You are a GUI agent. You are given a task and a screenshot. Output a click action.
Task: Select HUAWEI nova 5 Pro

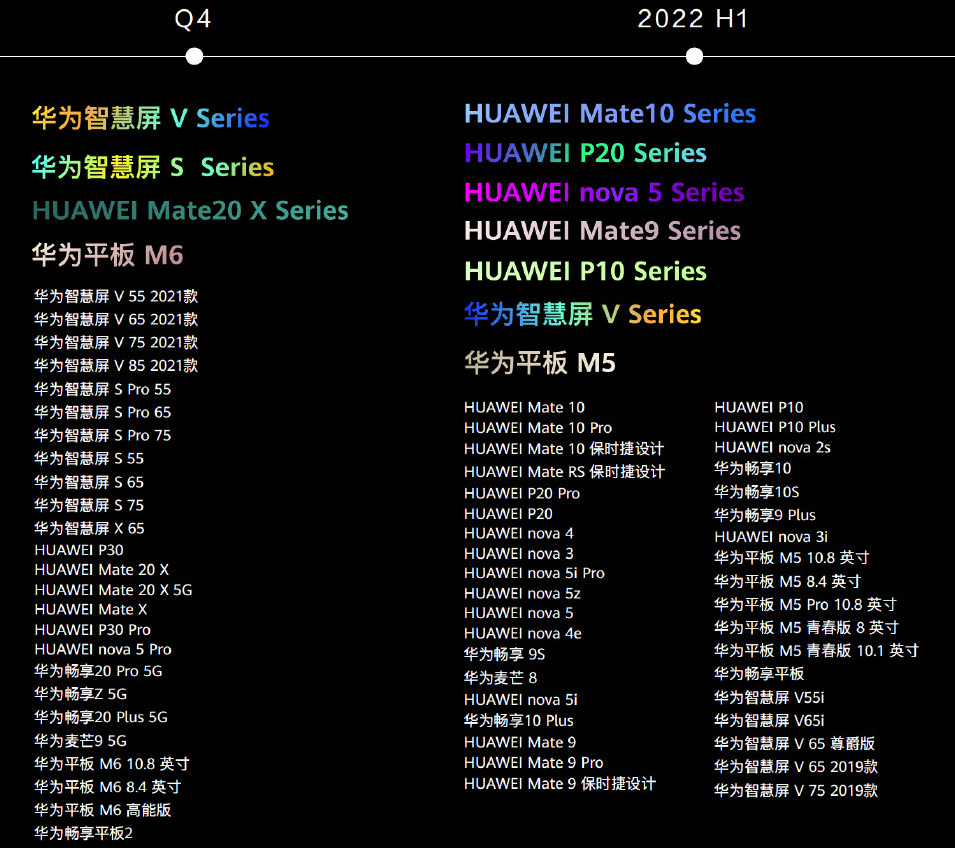point(103,649)
